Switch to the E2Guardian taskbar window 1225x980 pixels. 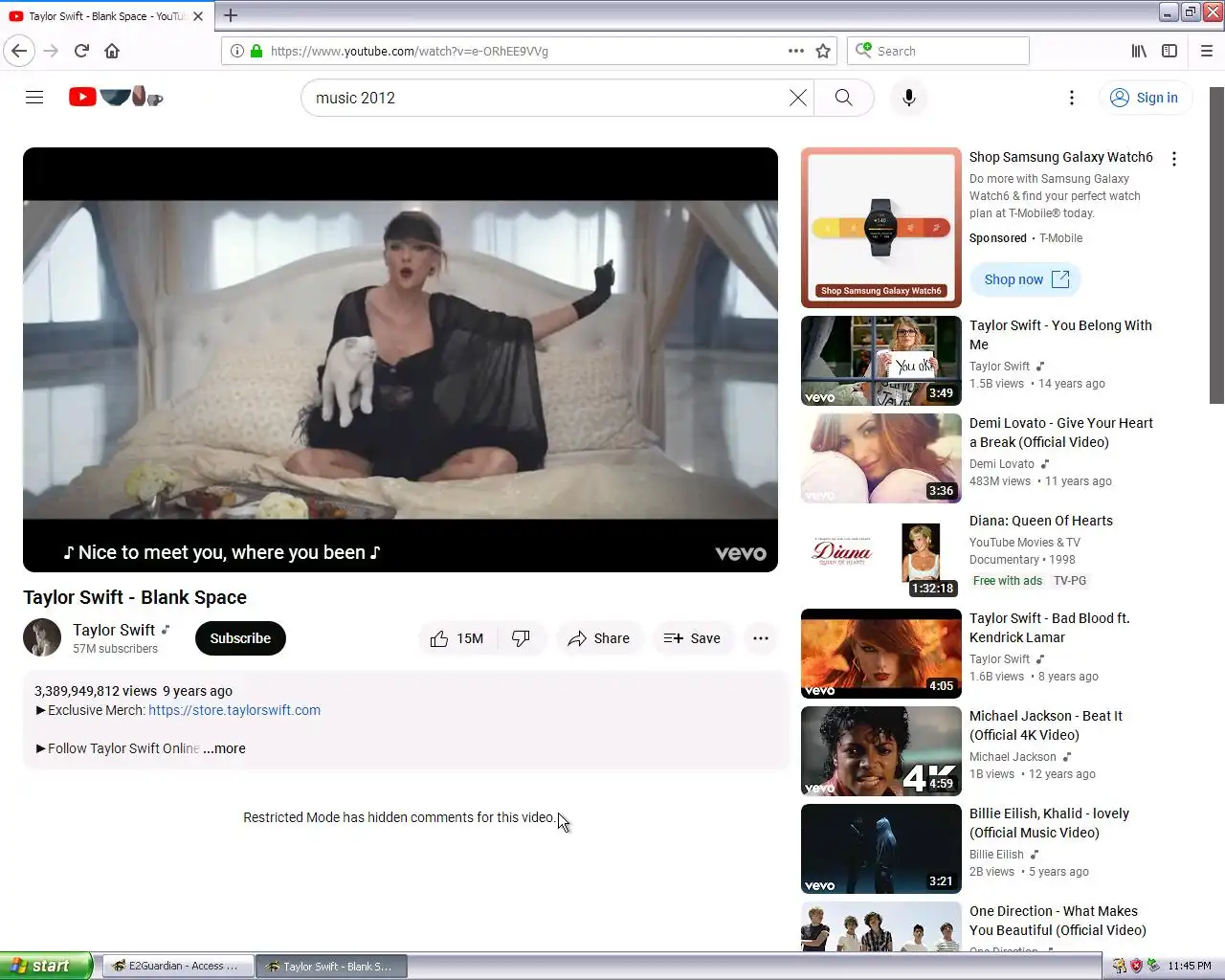point(177,966)
